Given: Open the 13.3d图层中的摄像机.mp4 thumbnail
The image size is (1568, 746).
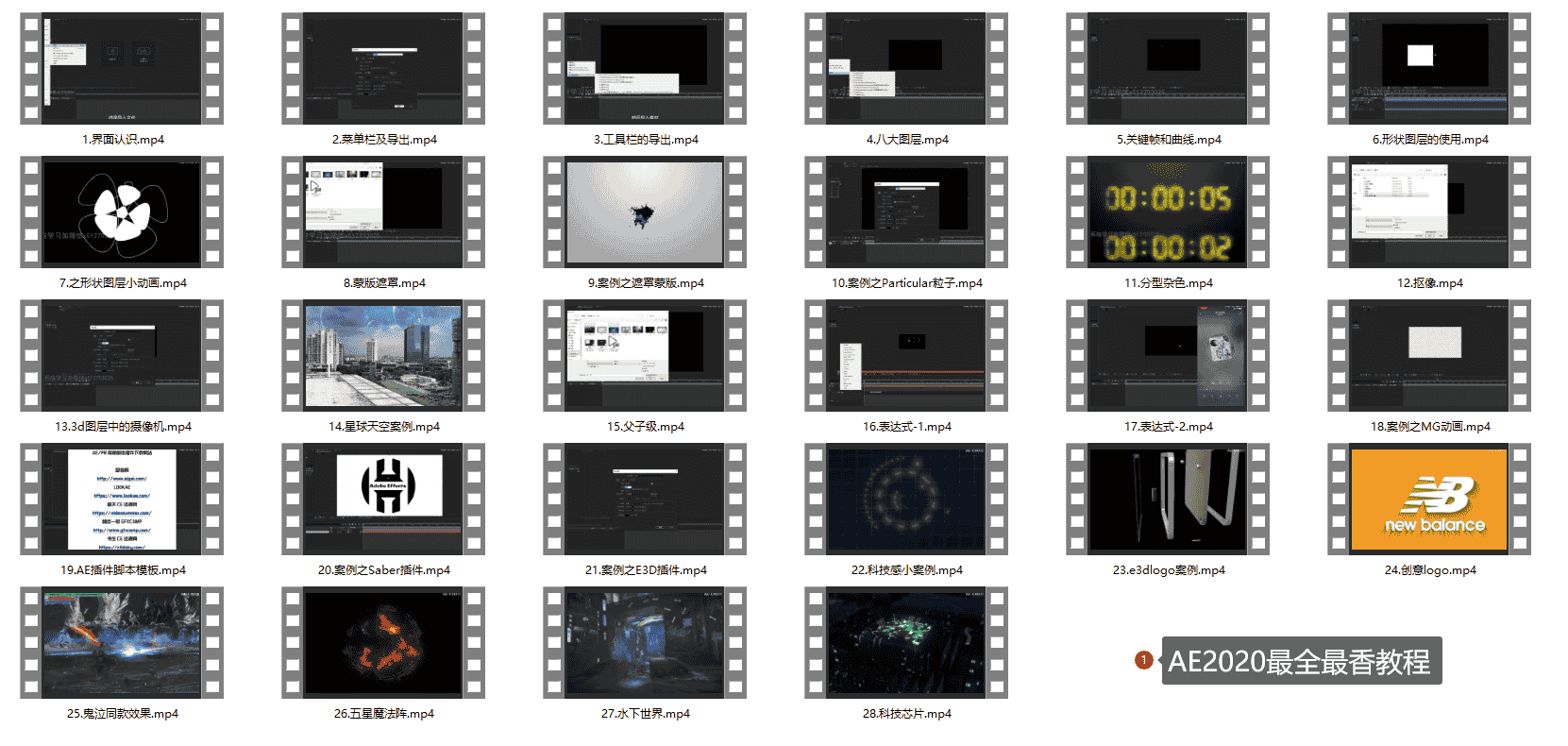Looking at the screenshot, I should click(x=122, y=355).
